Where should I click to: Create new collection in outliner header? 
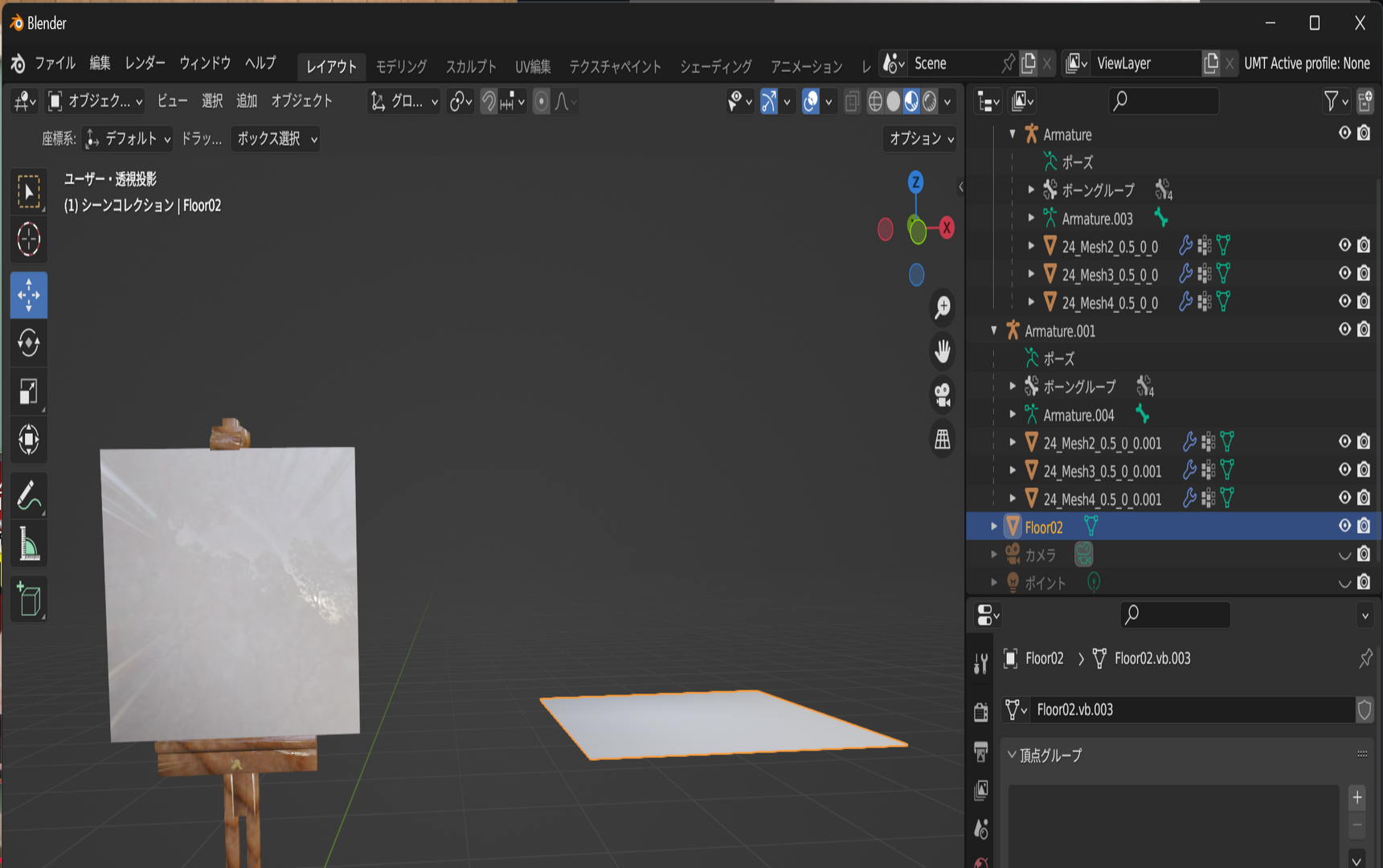point(1365,101)
